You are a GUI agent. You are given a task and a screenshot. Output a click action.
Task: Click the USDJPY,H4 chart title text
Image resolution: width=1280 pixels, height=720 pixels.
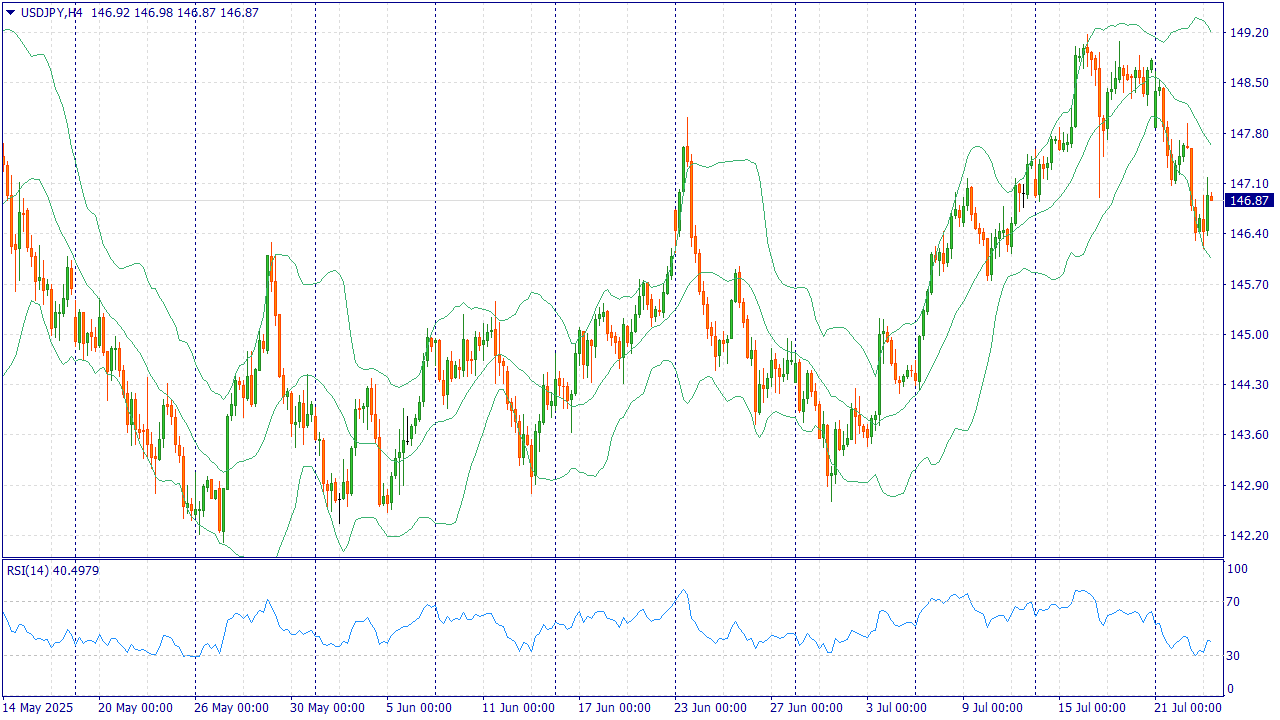click(x=51, y=12)
